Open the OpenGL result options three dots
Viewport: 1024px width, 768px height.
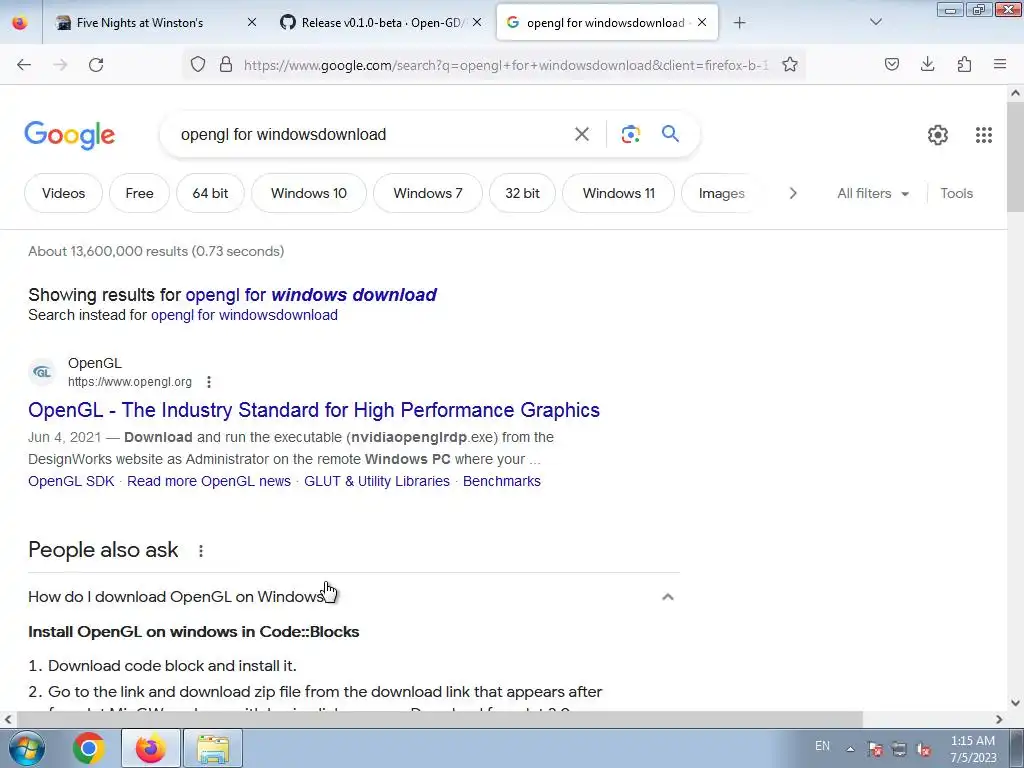(x=208, y=381)
